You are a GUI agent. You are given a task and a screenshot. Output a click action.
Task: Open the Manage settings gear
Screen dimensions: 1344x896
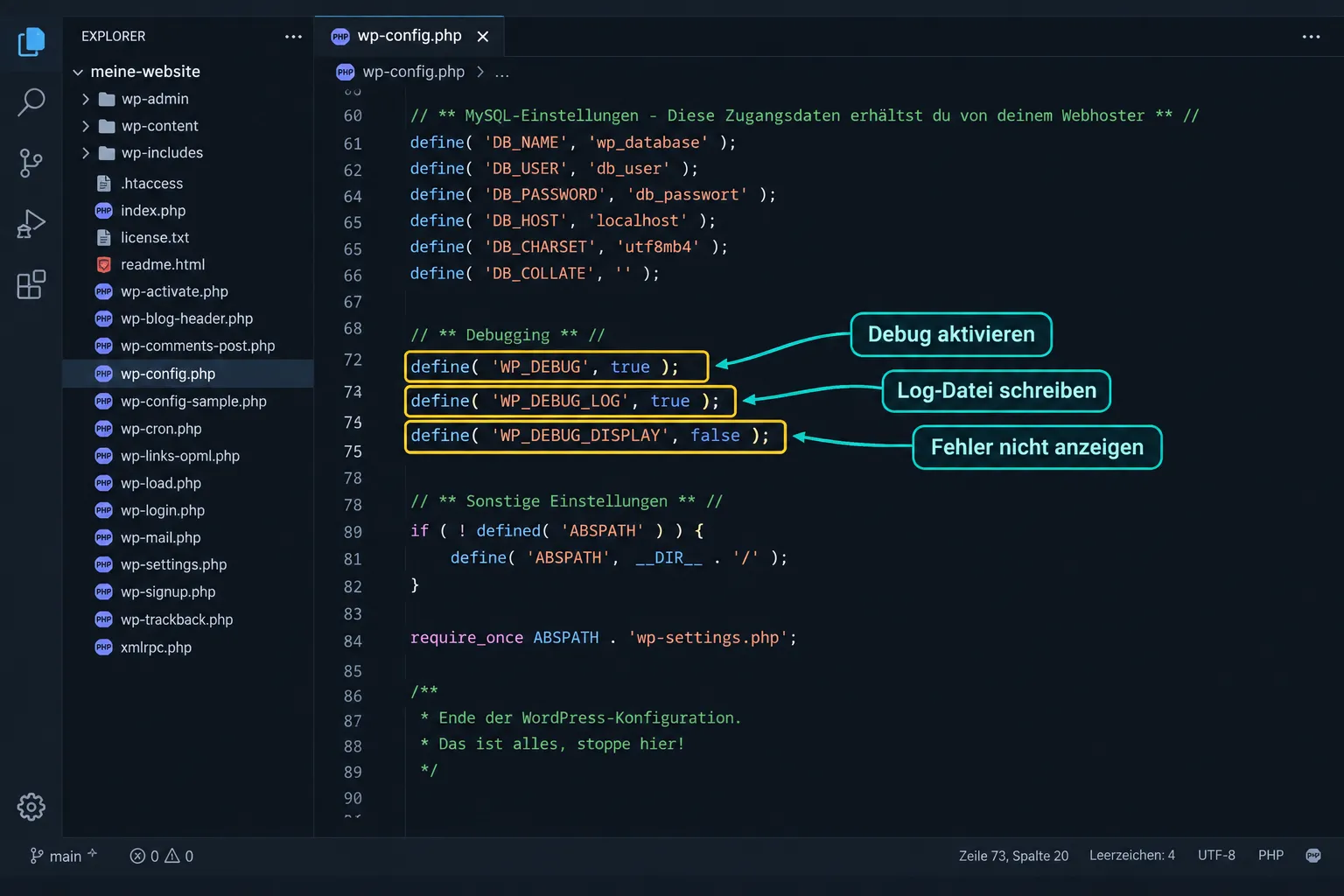tap(31, 807)
